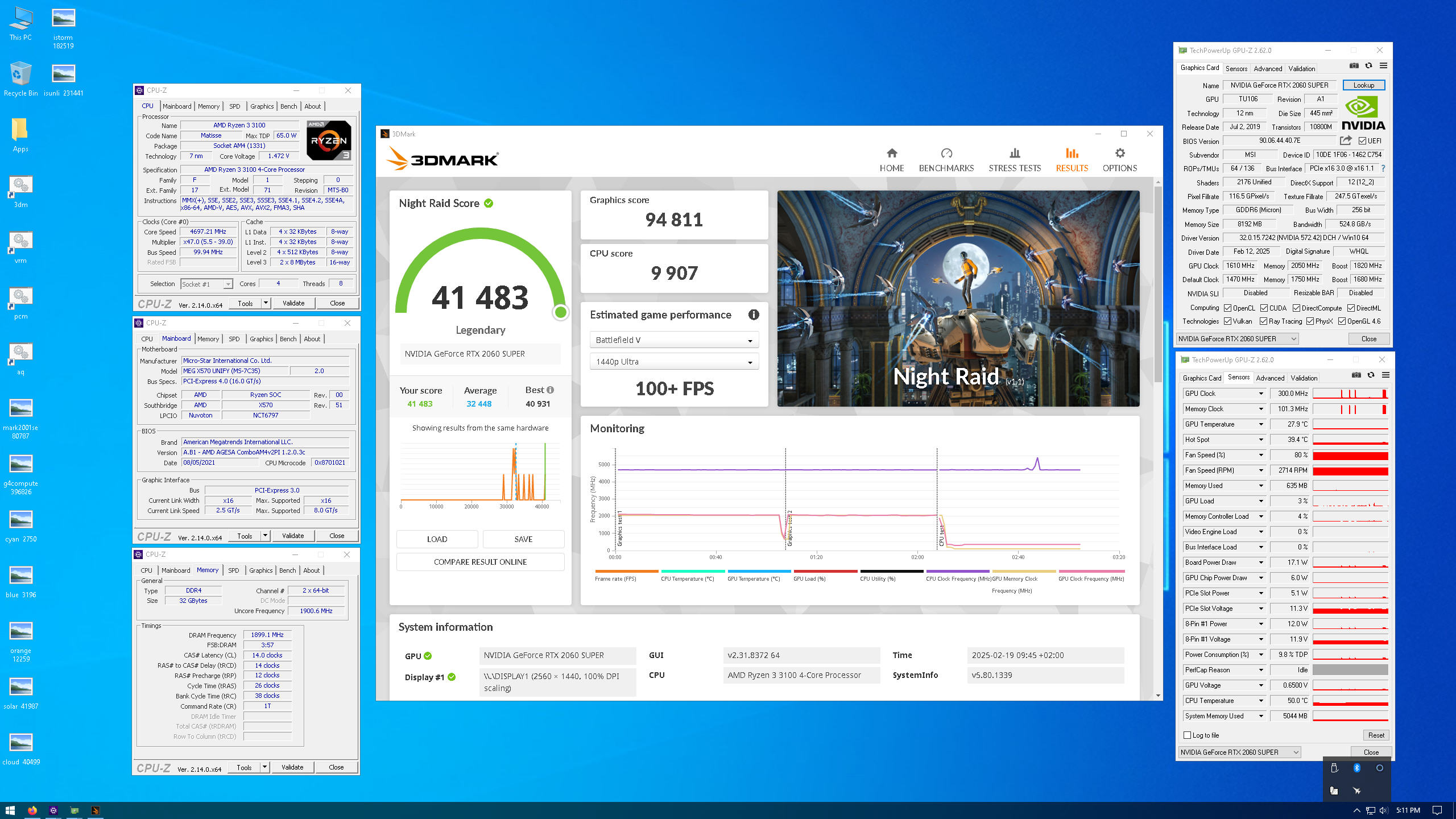Open This PC desktop icon
This screenshot has height=819, width=1456.
(x=20, y=24)
